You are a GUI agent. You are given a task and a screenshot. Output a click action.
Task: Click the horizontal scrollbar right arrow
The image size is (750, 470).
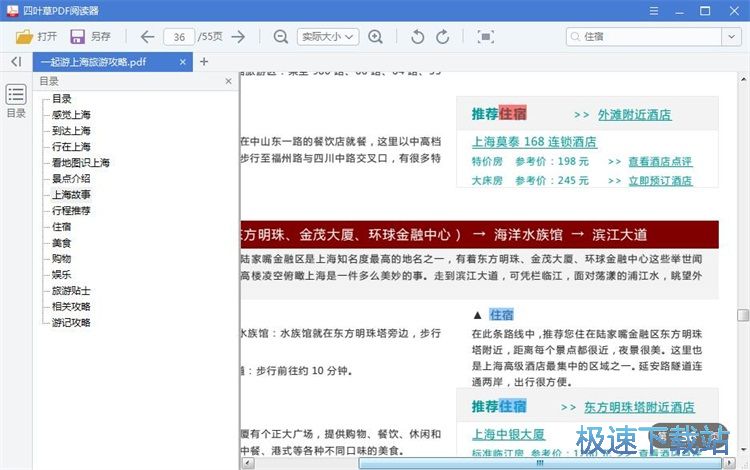pos(729,463)
